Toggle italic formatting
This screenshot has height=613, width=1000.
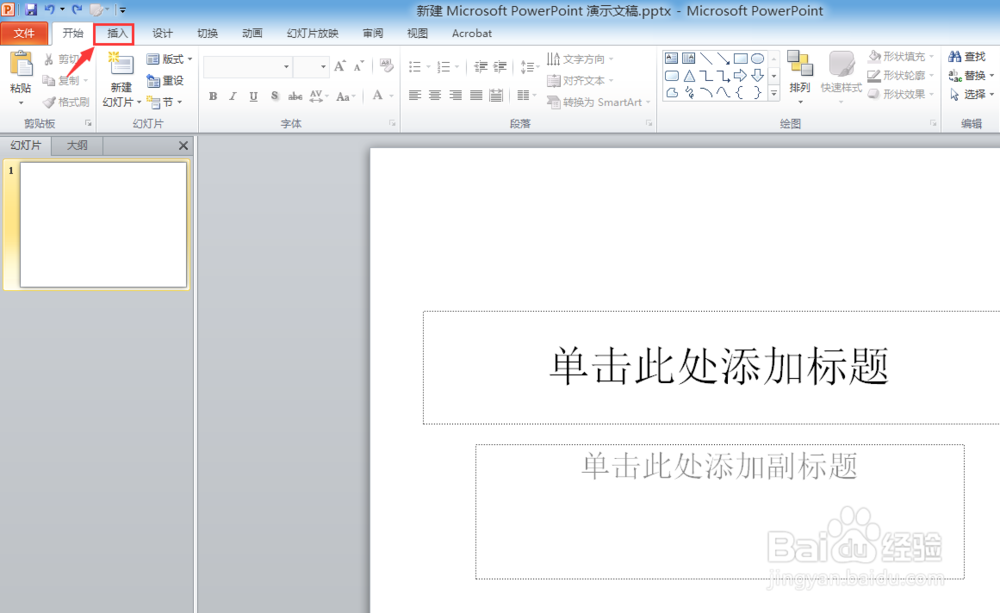[x=232, y=96]
